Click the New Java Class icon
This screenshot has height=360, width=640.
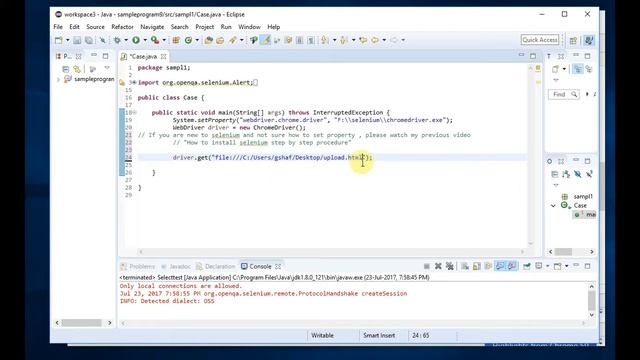188,40
